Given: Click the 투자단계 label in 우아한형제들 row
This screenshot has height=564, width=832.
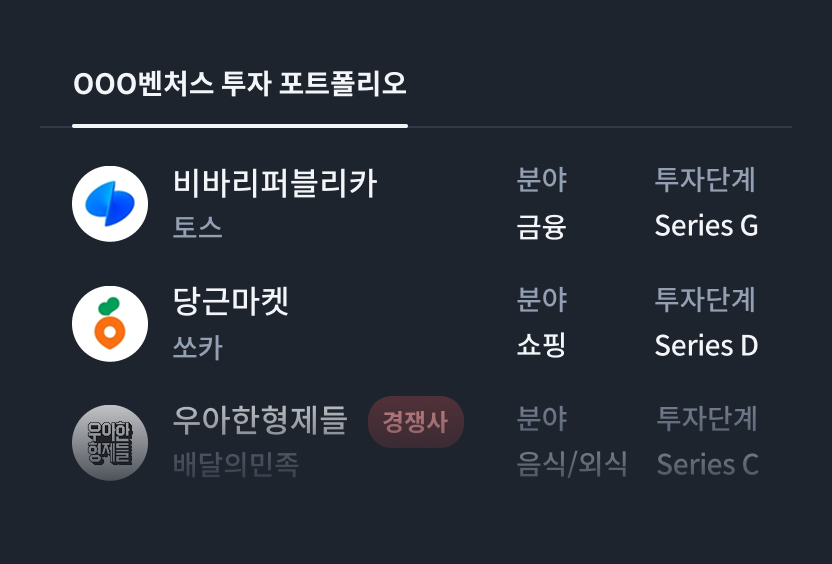Looking at the screenshot, I should pyautogui.click(x=707, y=418).
